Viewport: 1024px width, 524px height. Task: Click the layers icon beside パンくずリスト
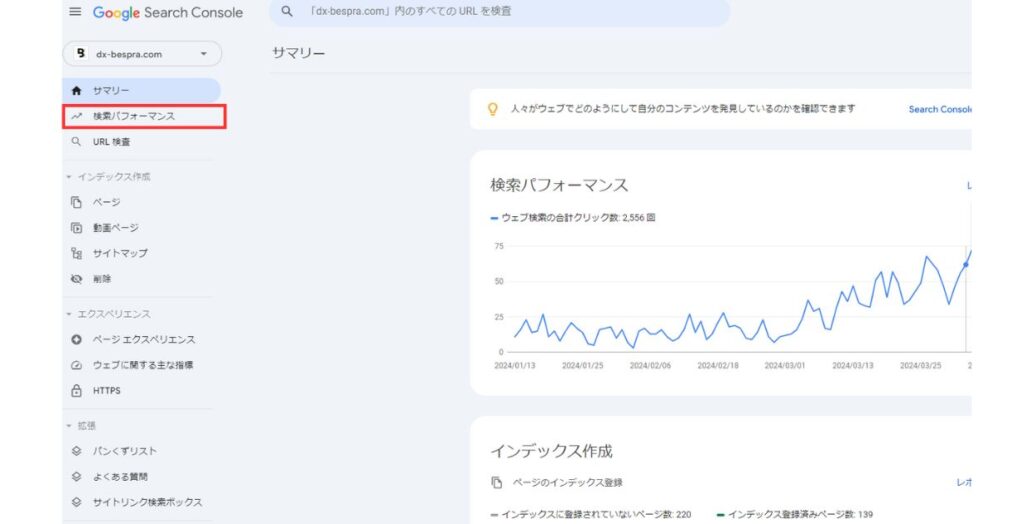pyautogui.click(x=76, y=451)
